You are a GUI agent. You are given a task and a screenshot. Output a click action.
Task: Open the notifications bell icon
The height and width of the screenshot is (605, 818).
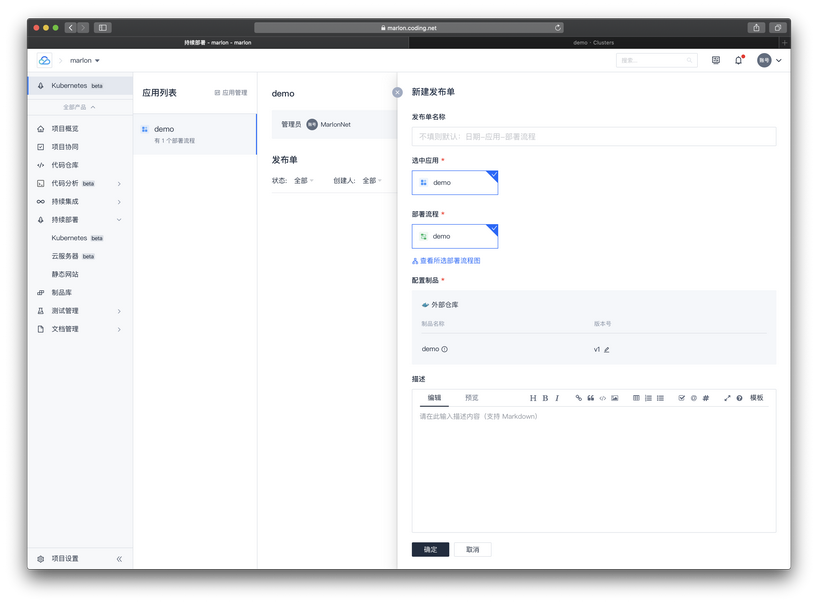point(738,61)
